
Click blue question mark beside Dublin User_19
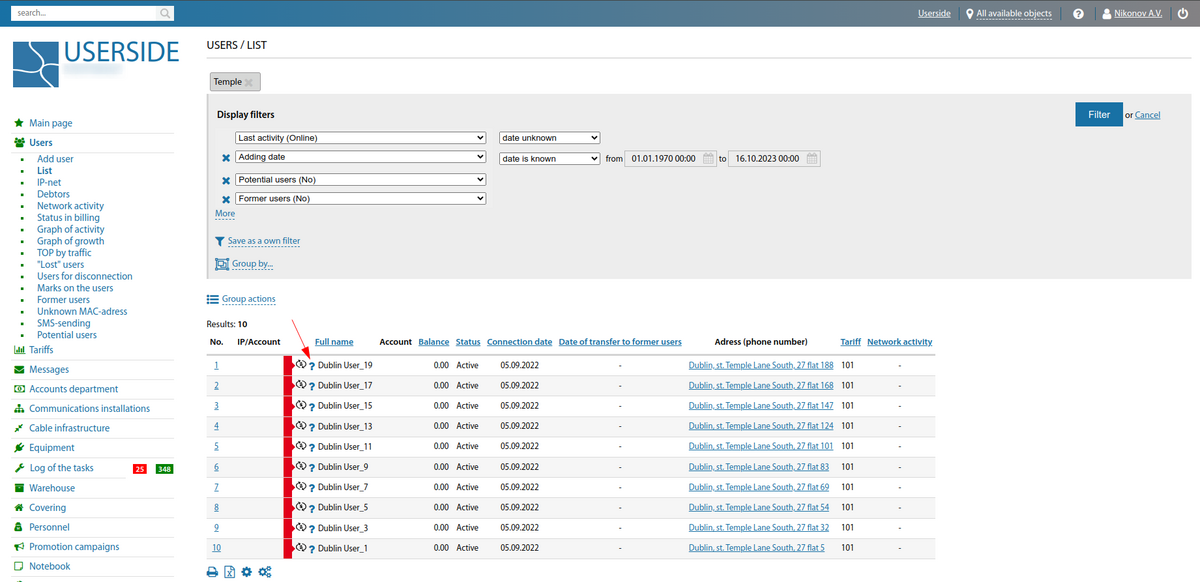click(311, 366)
